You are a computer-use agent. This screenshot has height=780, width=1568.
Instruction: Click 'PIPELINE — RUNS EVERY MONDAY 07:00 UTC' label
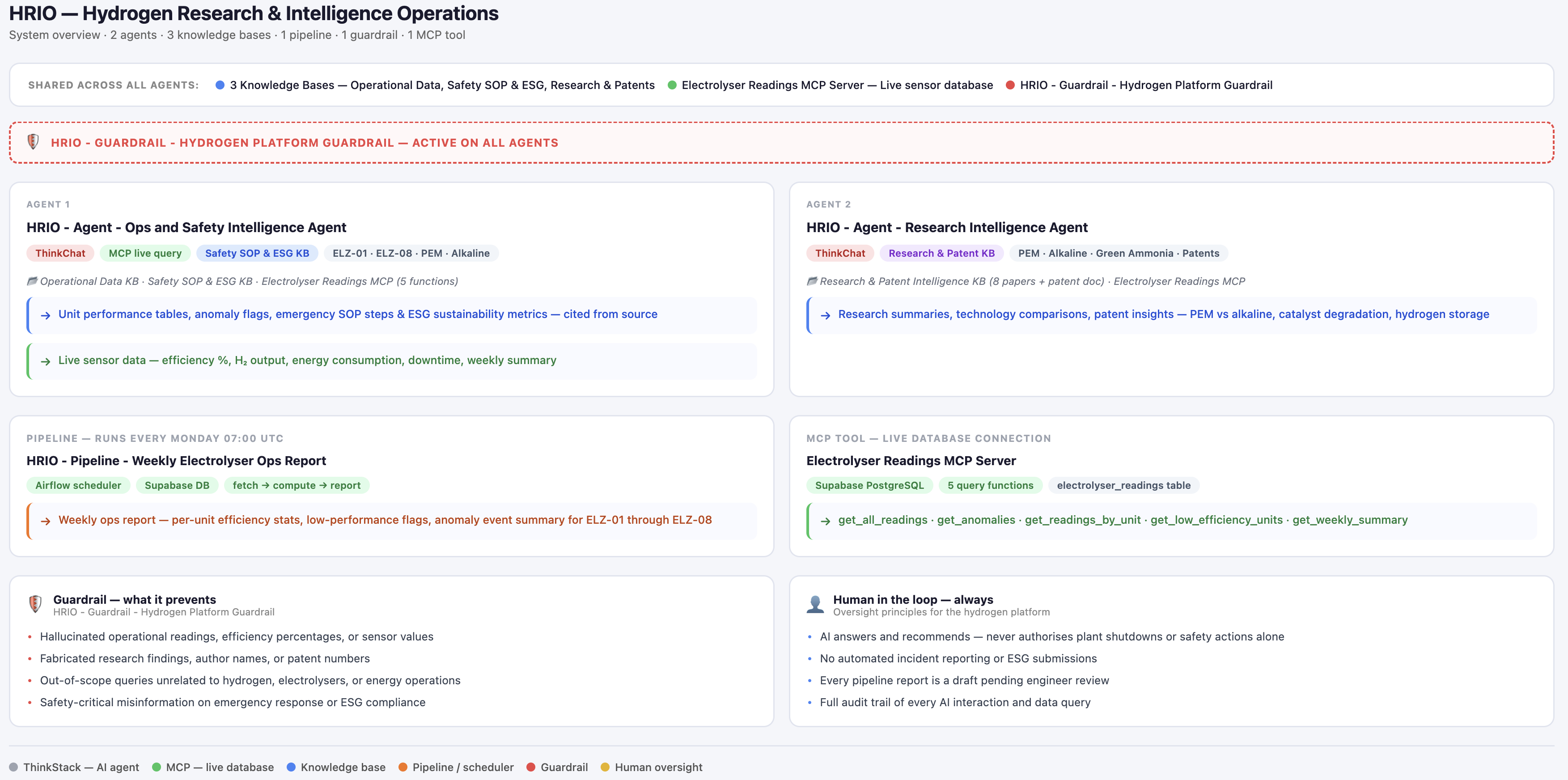(x=155, y=438)
